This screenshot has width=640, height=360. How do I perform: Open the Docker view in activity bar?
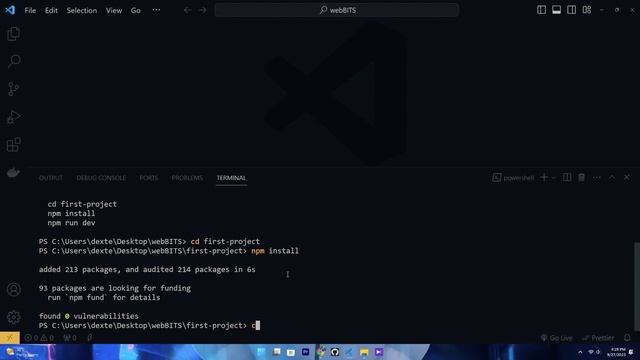(x=13, y=173)
